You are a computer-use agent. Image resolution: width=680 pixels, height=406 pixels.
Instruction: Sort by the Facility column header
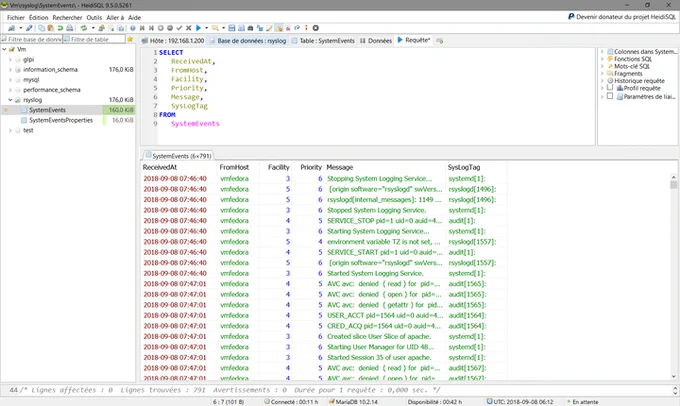[275, 167]
